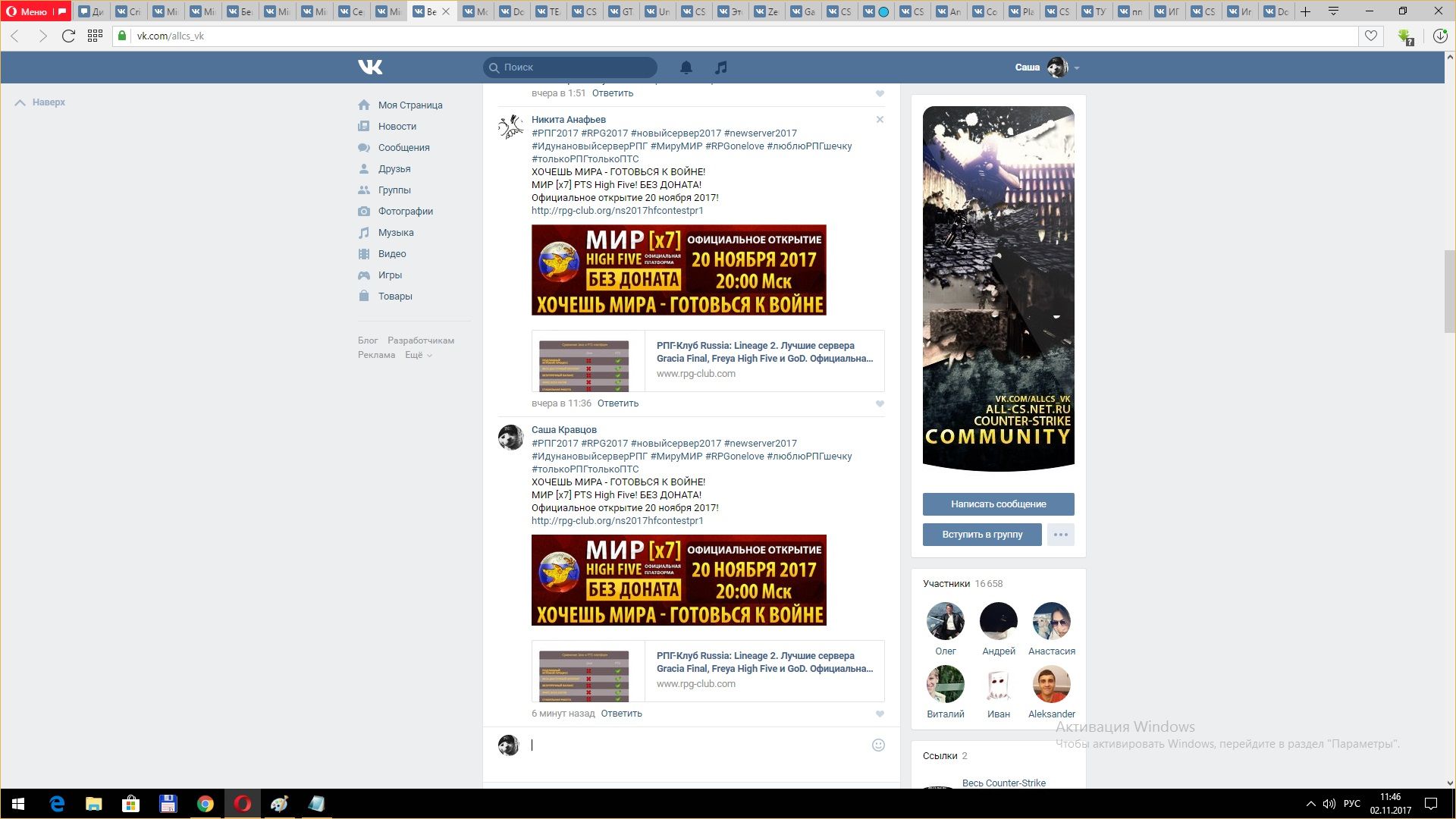Focus the VK Поиск search field
The width and height of the screenshot is (1456, 819).
click(x=576, y=67)
